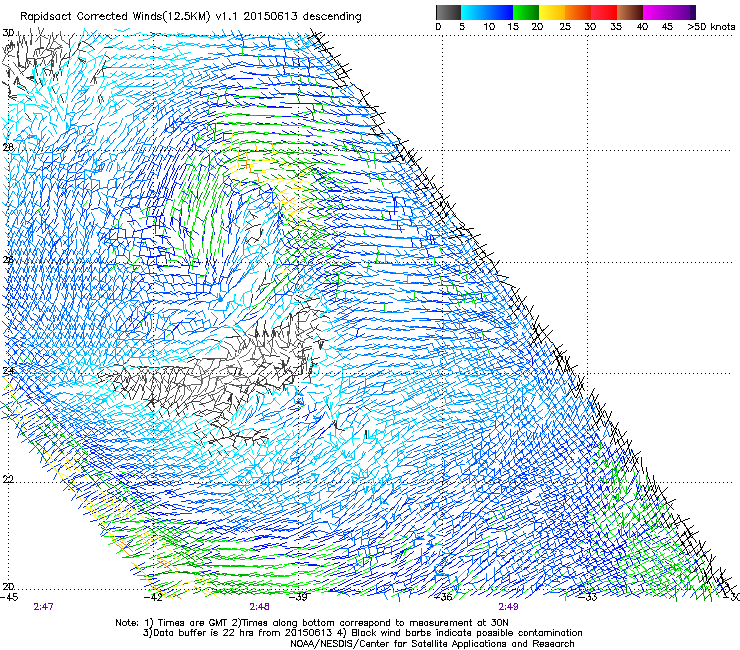Image resolution: width=740 pixels, height=650 pixels.
Task: Click the purple '2:48' time stamp
Action: 260,607
